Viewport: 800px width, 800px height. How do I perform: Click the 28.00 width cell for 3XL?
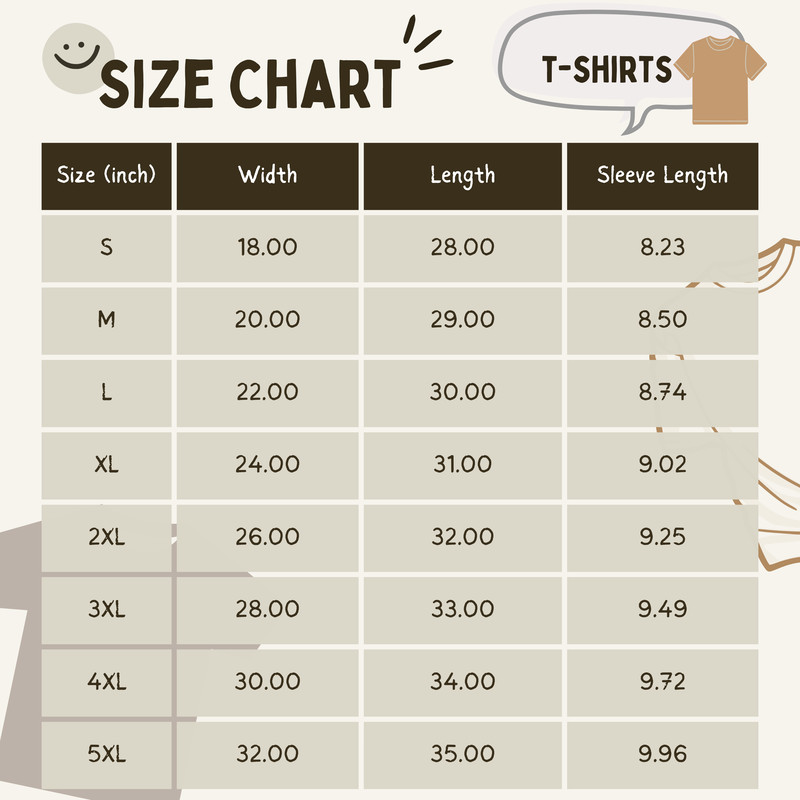click(x=267, y=609)
